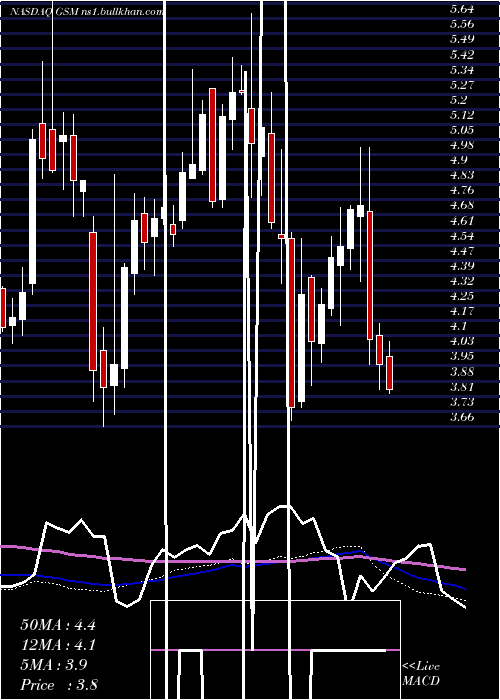The image size is (500, 700).
Task: Select the 4.98 price axis label
Action: [x=462, y=145]
